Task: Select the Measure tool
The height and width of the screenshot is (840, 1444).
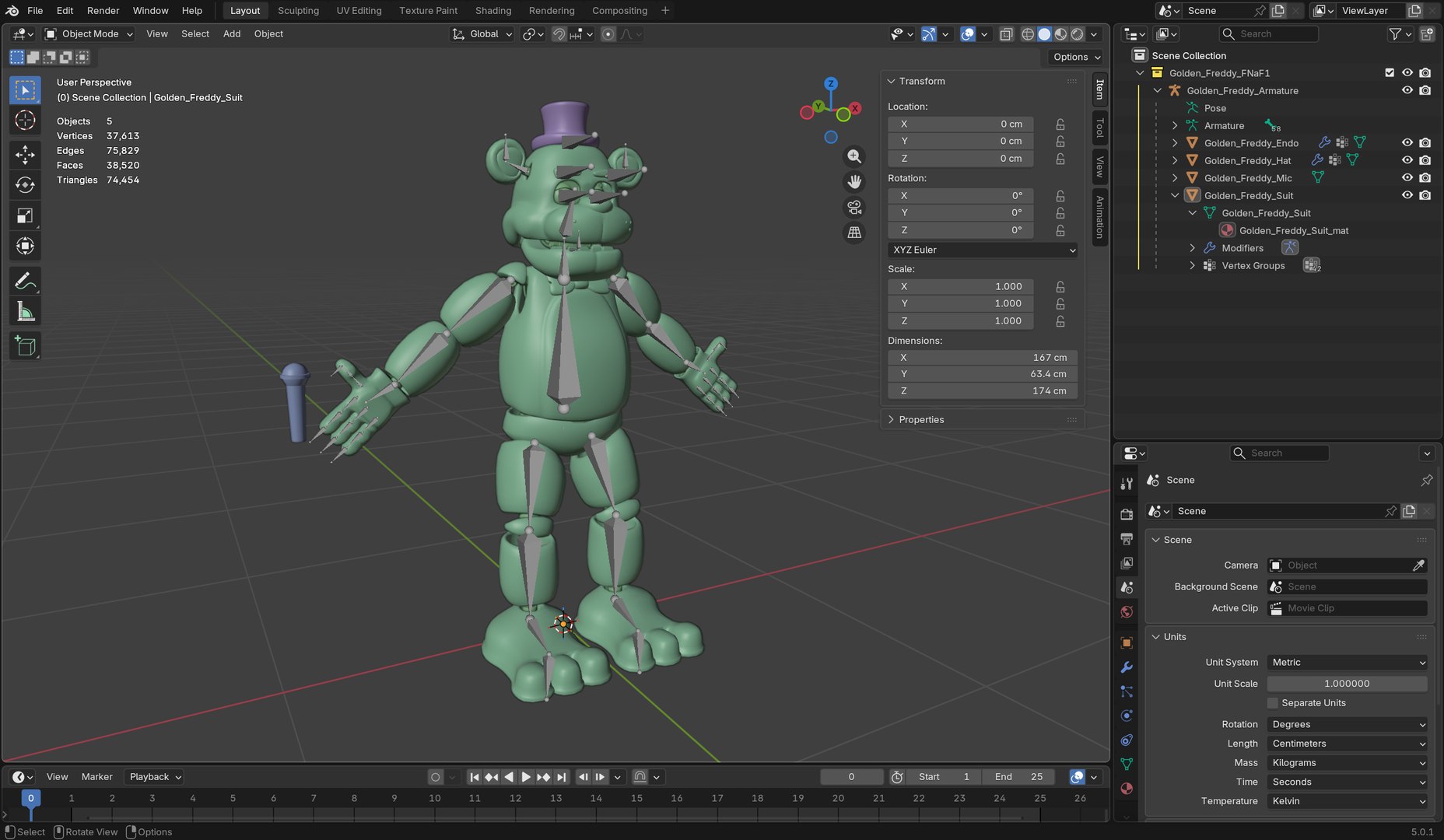Action: coord(25,312)
